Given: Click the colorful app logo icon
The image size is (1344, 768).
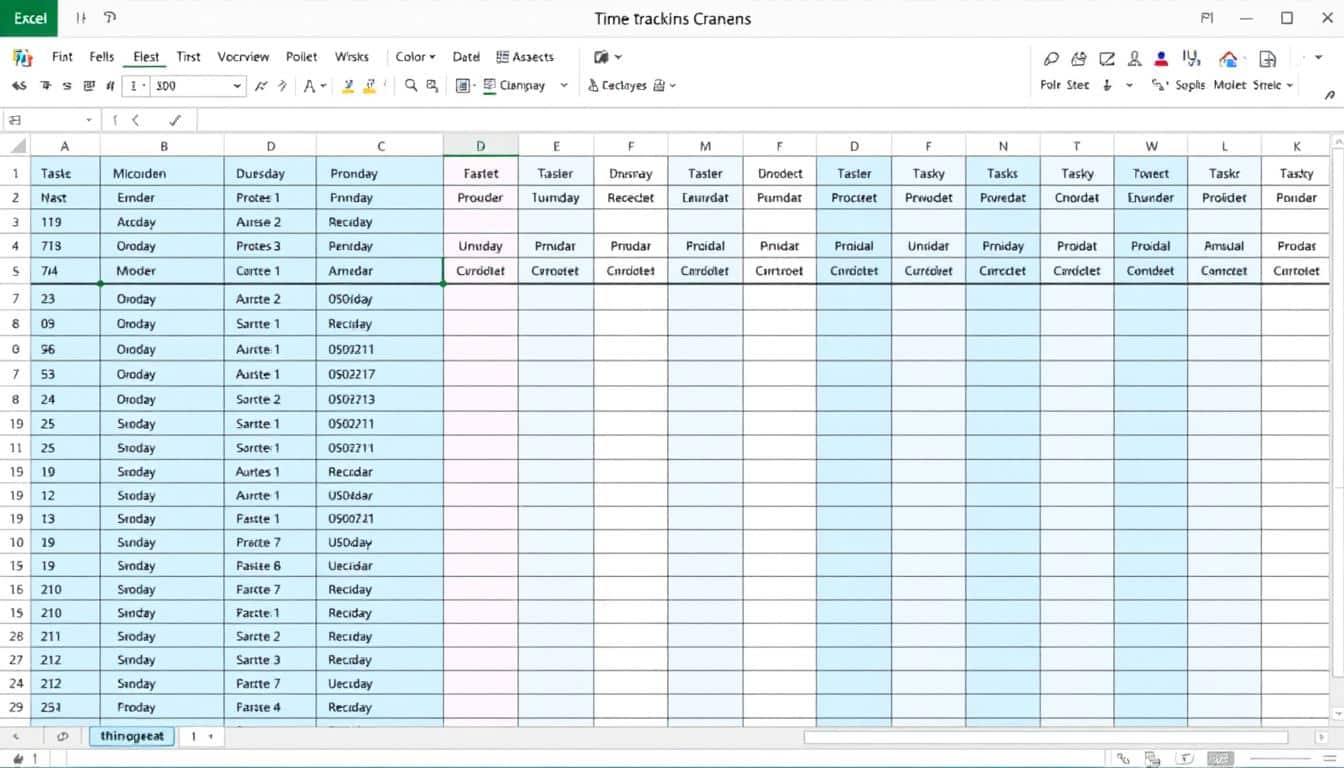Looking at the screenshot, I should 22,57.
